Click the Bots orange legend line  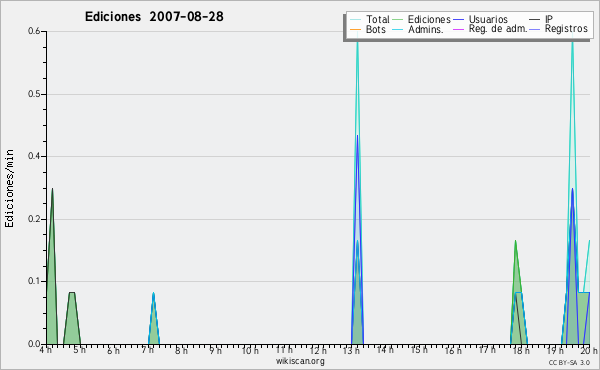point(355,29)
